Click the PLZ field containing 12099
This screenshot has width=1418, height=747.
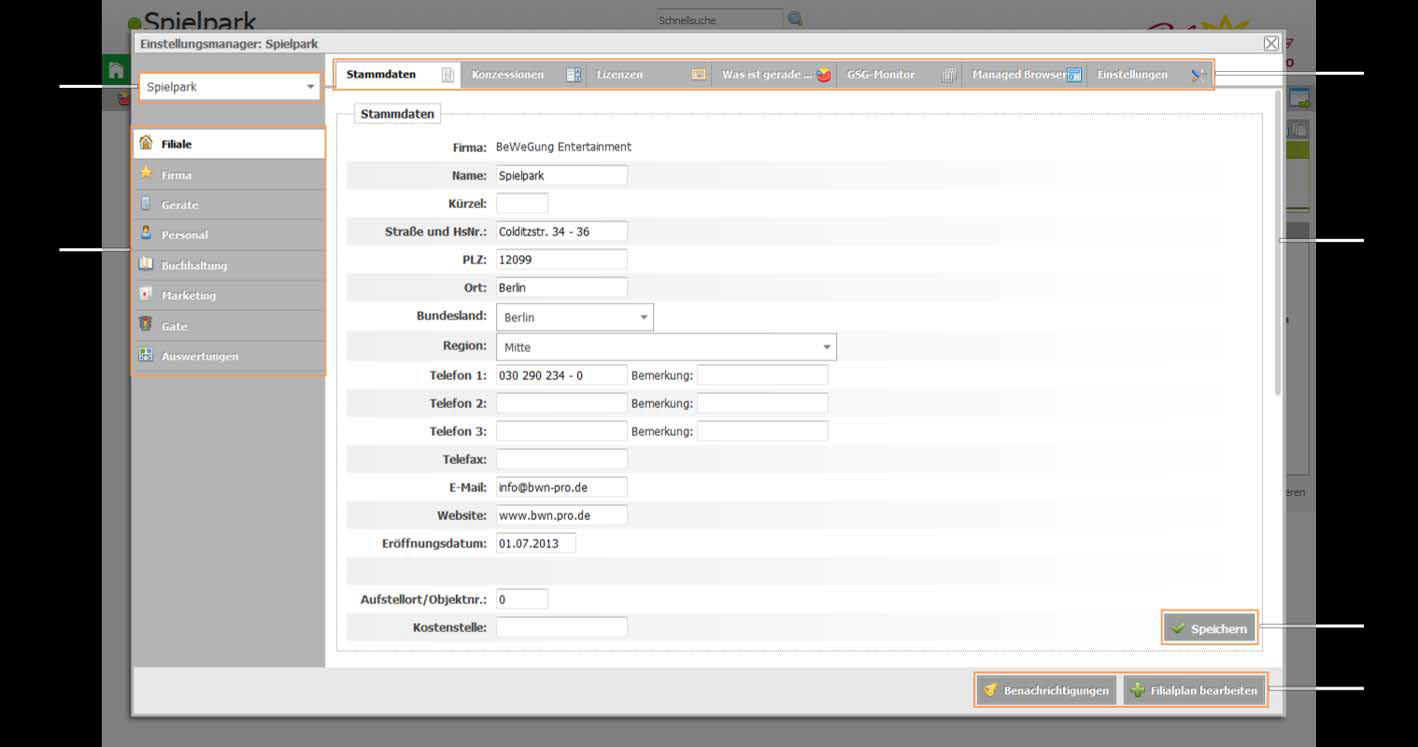pyautogui.click(x=561, y=259)
